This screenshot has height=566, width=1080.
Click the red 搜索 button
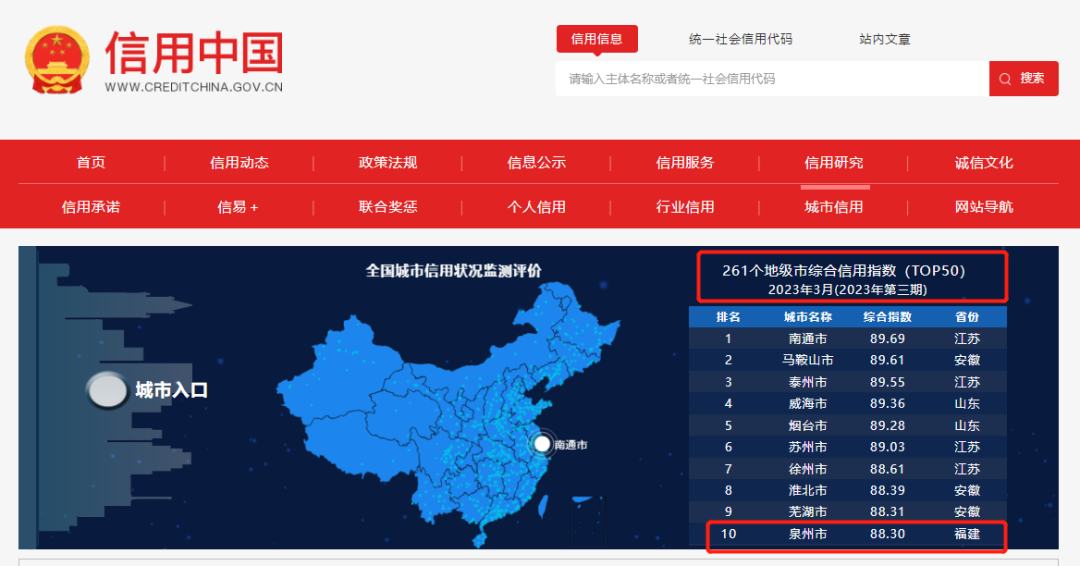pyautogui.click(x=1024, y=78)
